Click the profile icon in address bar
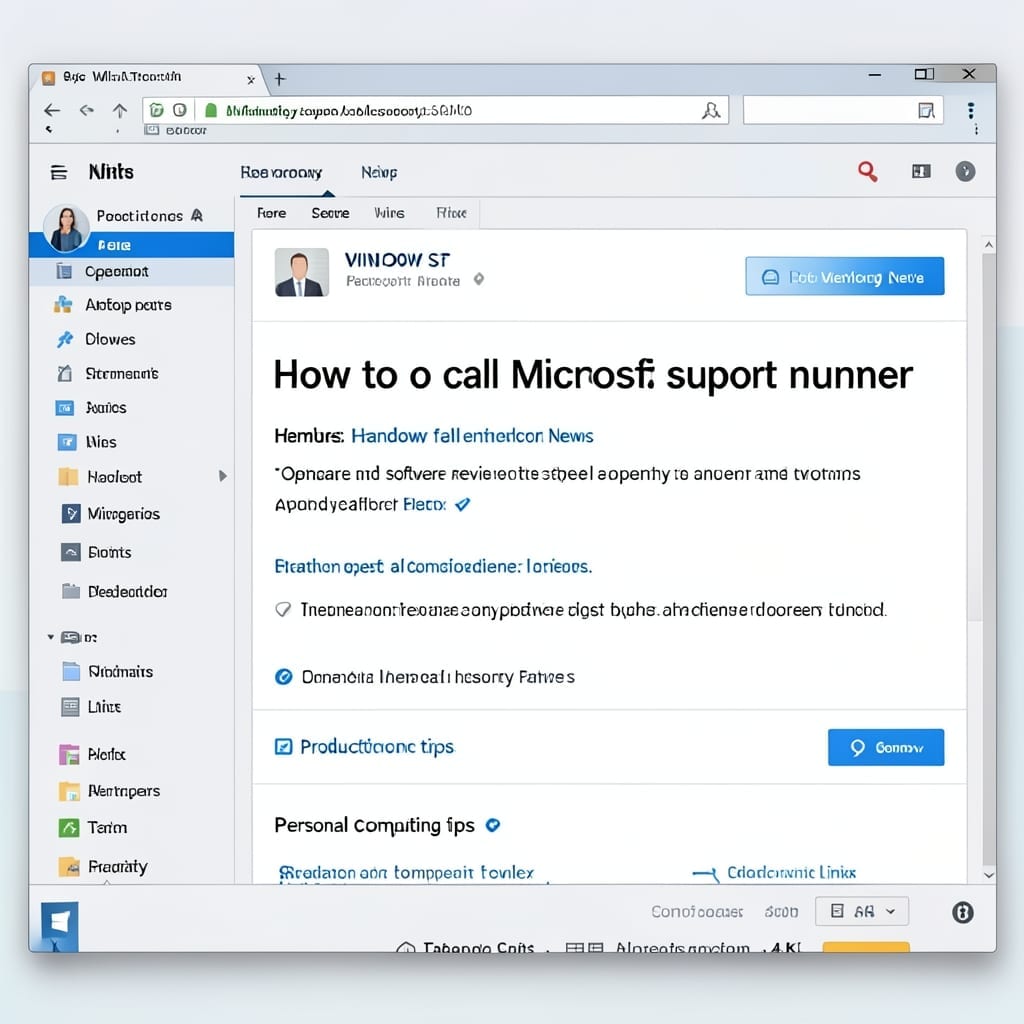The height and width of the screenshot is (1024, 1024). (x=711, y=110)
